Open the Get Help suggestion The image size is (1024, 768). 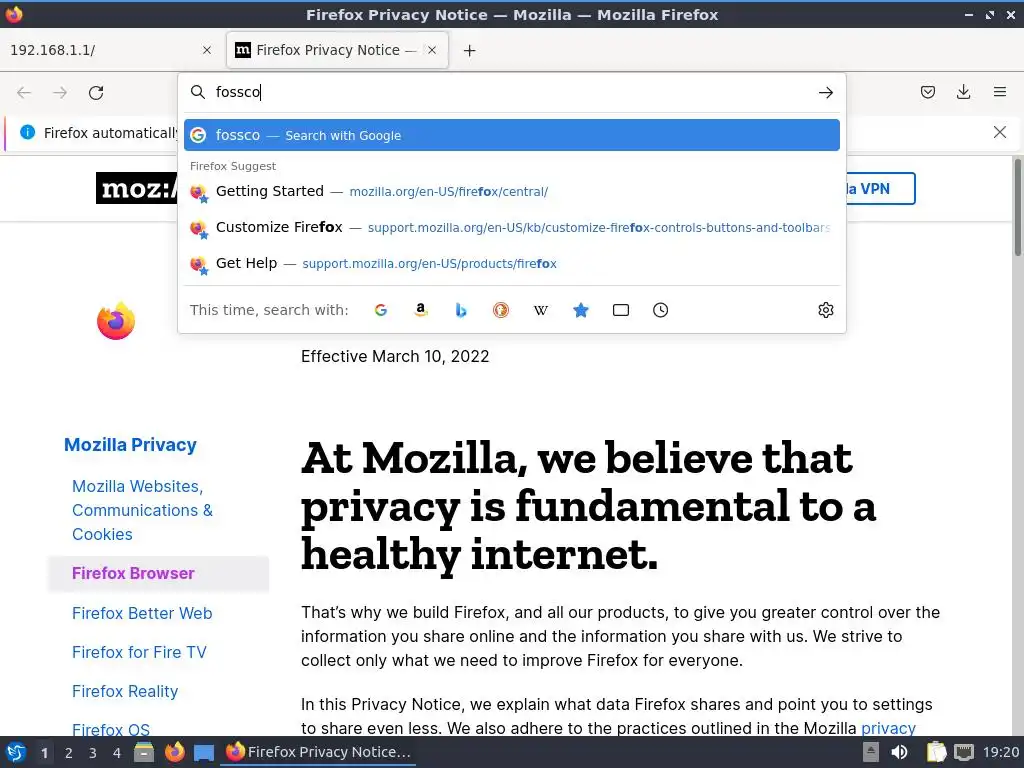512,263
